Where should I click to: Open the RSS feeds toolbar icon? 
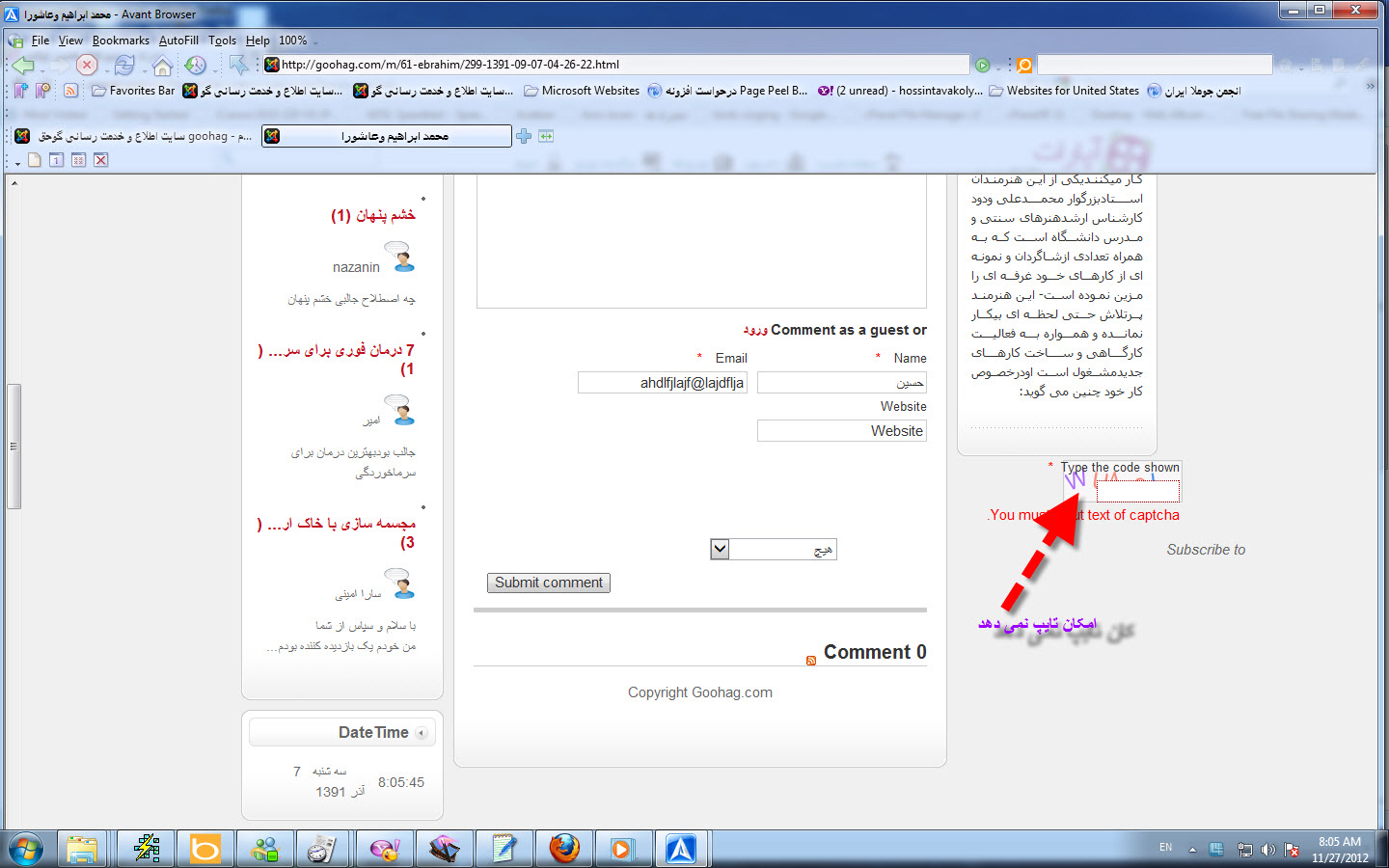tap(70, 91)
